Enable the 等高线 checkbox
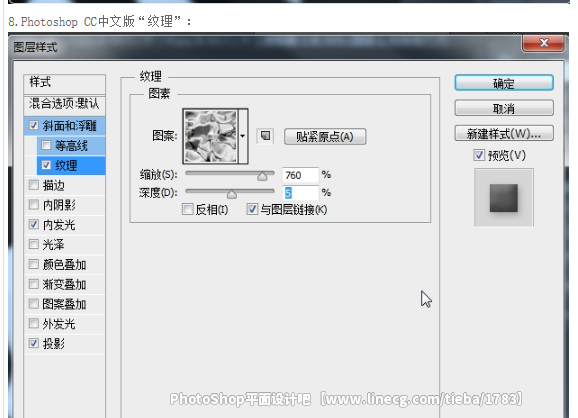 (46, 145)
